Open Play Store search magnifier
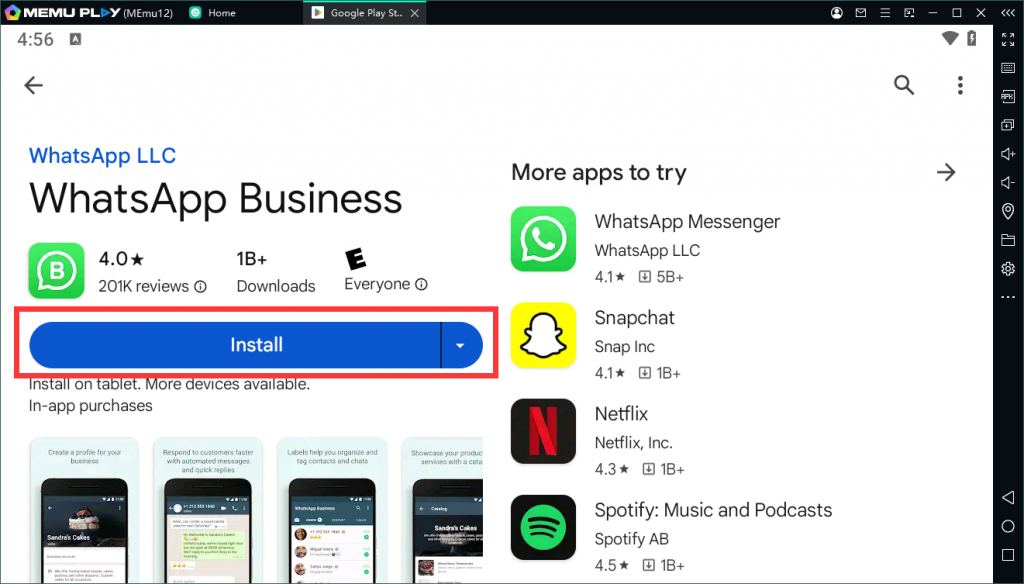Image resolution: width=1024 pixels, height=584 pixels. click(904, 85)
